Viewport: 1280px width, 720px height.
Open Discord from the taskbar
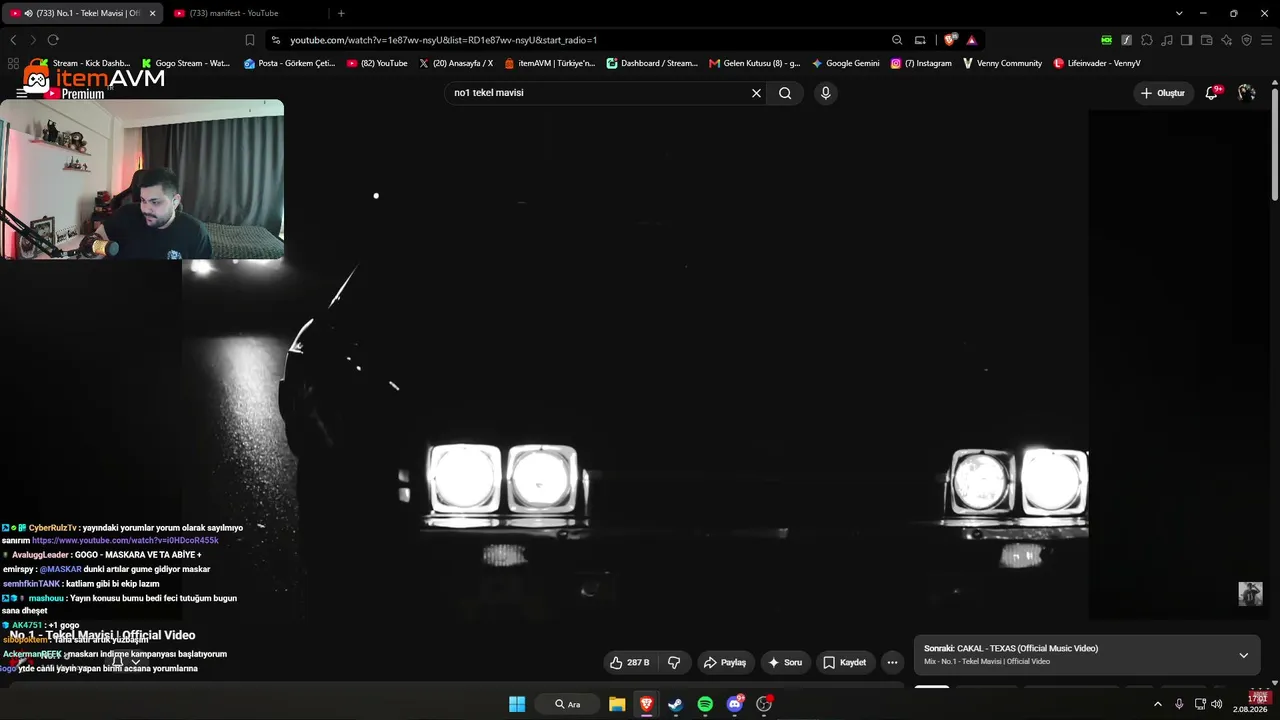[735, 704]
